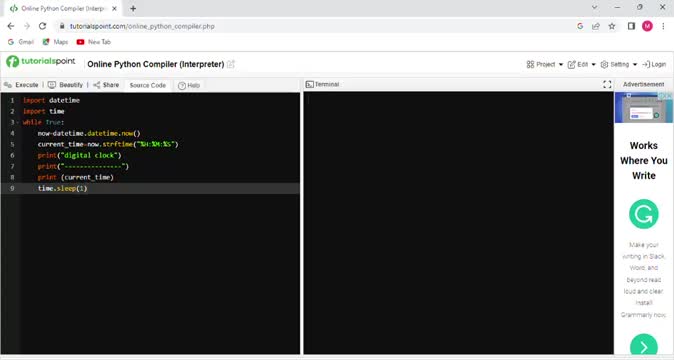This screenshot has height=360, width=674.
Task: Switch to the Source Code tab
Action: coord(147,85)
